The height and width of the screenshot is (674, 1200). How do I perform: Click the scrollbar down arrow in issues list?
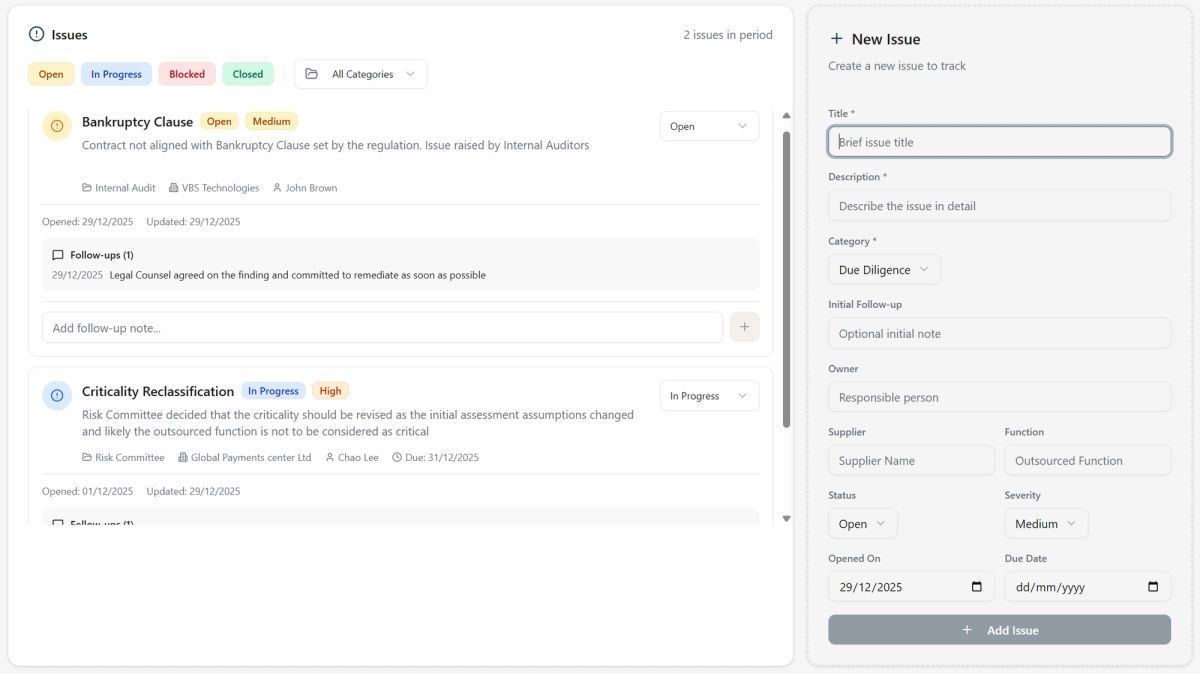tap(786, 518)
